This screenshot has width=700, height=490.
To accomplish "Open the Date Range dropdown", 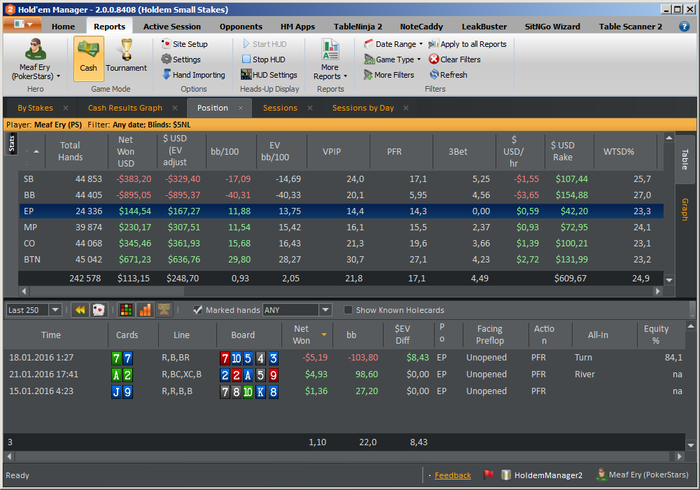I will 393,44.
